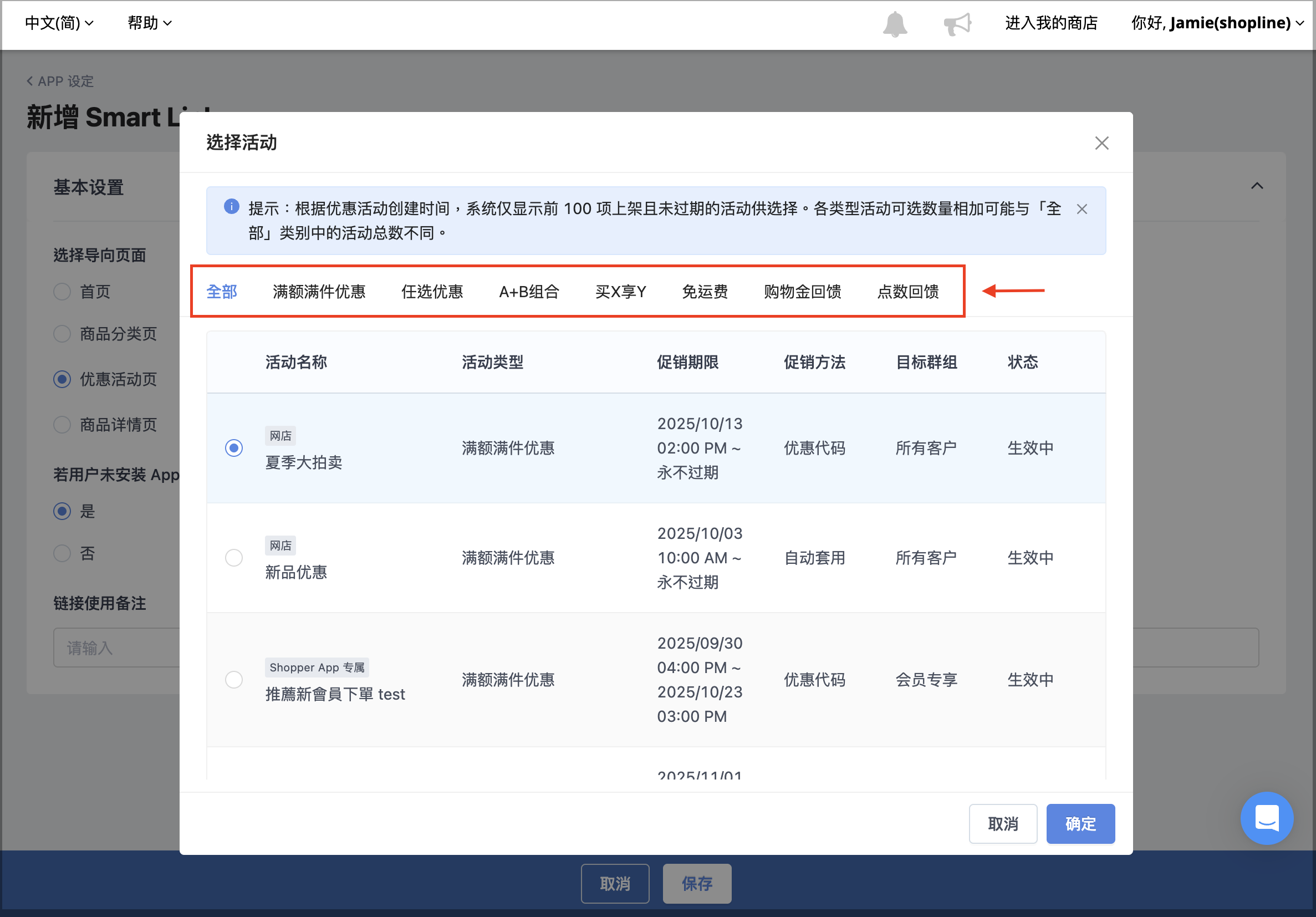Select the 夏季大拍卖 activity radio button
The width and height of the screenshot is (1316, 917).
tap(234, 447)
